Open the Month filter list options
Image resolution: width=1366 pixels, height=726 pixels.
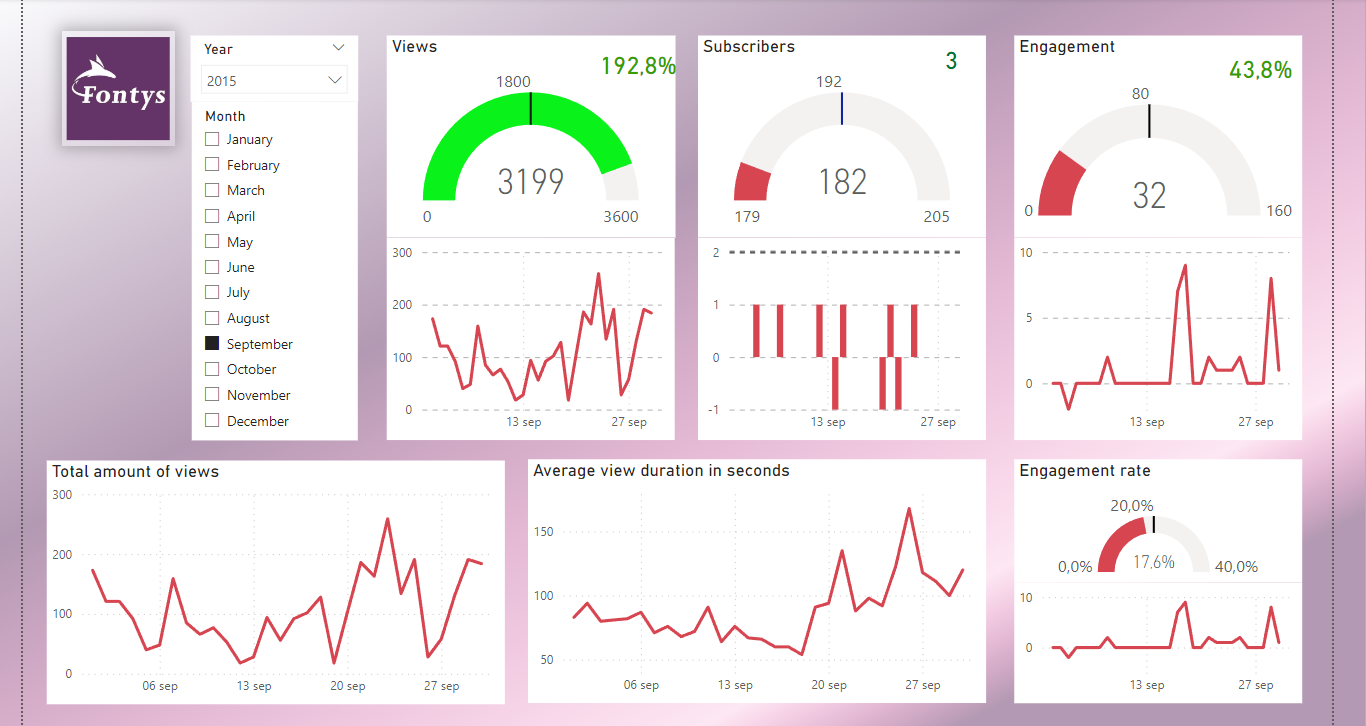click(225, 116)
